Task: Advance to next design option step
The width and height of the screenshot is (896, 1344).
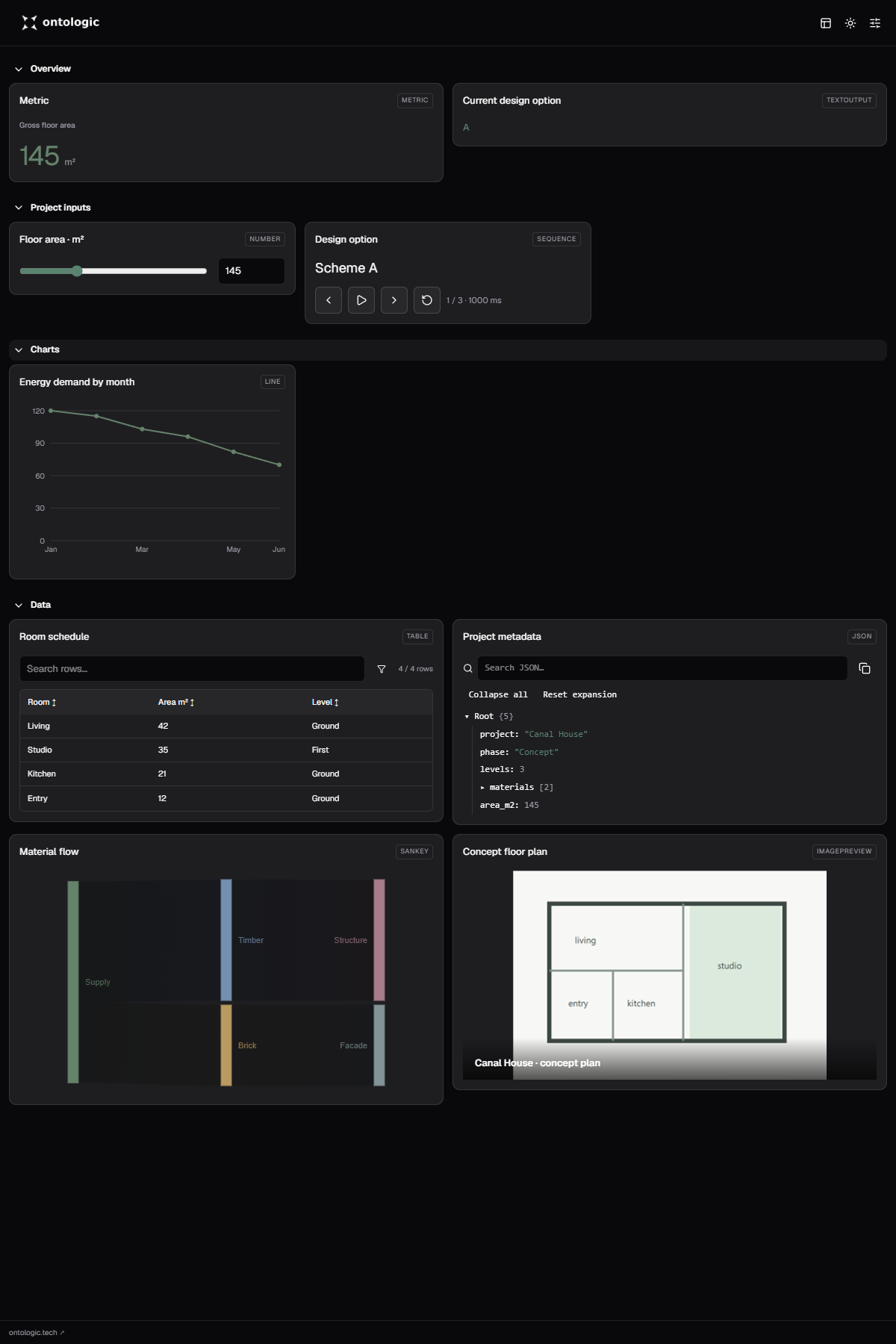Action: tap(394, 300)
